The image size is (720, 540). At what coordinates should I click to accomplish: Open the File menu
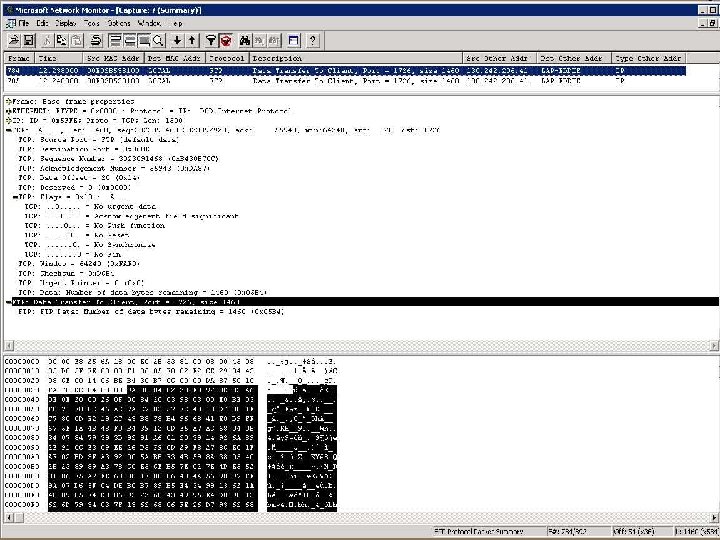[x=24, y=23]
